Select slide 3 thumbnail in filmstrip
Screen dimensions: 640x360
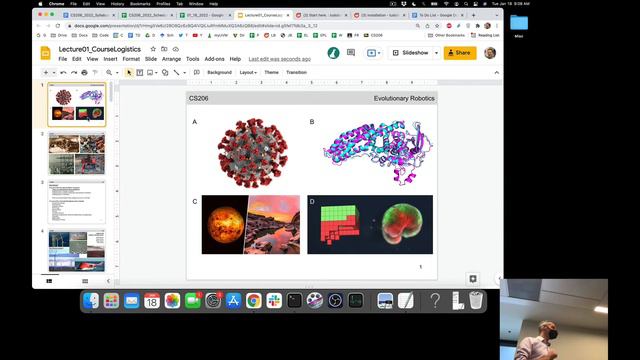[77, 202]
